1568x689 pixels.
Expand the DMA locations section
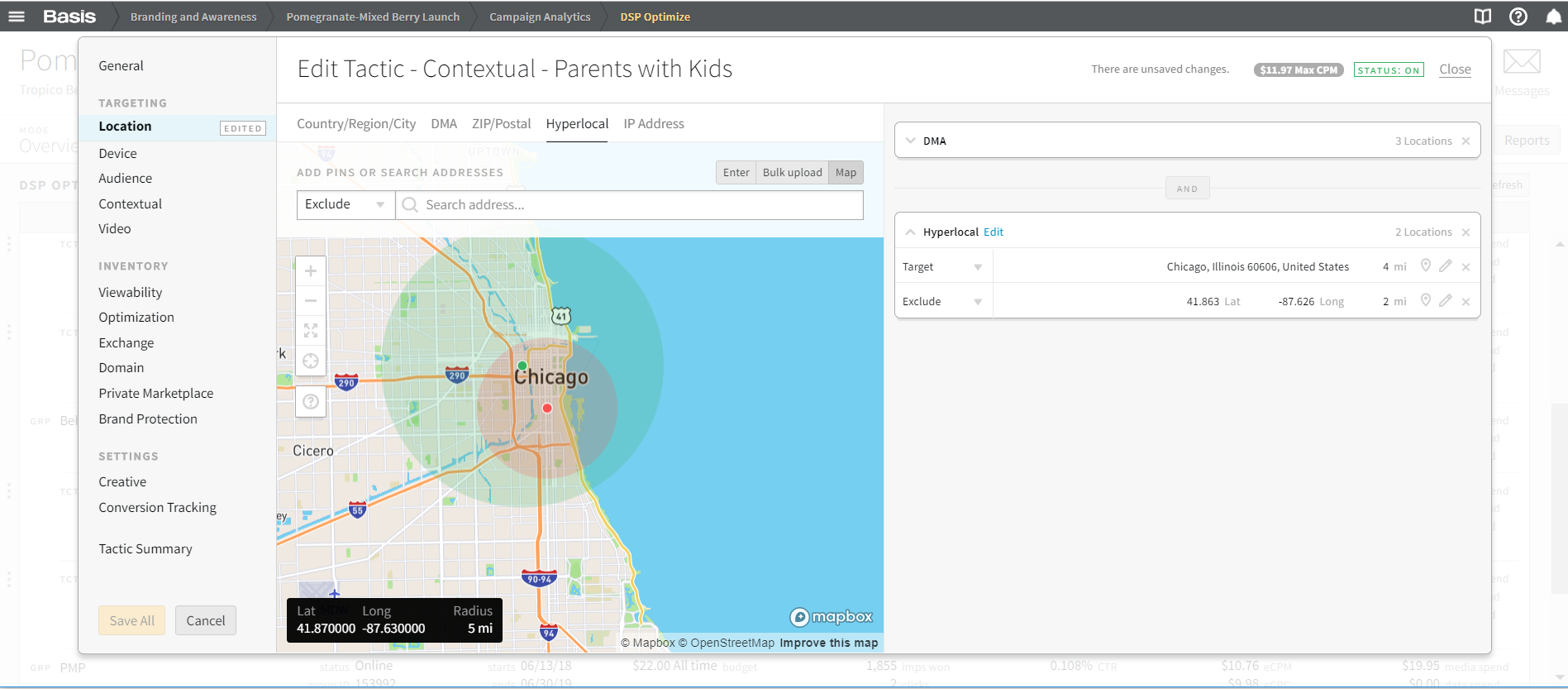click(x=911, y=141)
